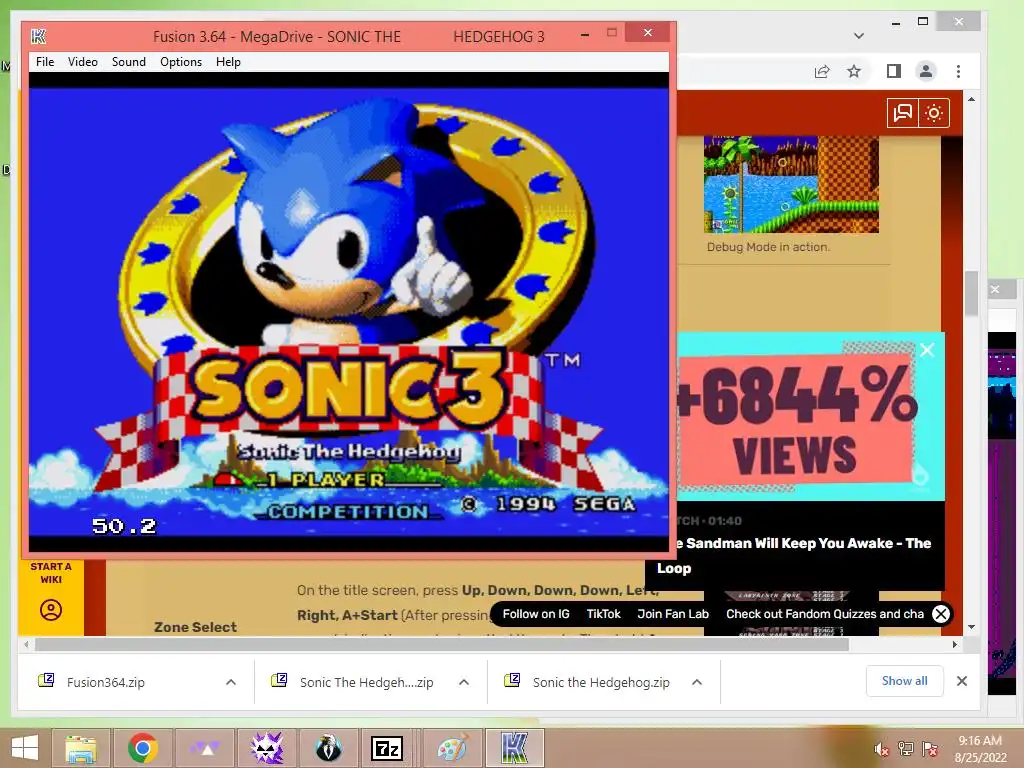Click Check out Fandom Quizzes link

(x=825, y=614)
